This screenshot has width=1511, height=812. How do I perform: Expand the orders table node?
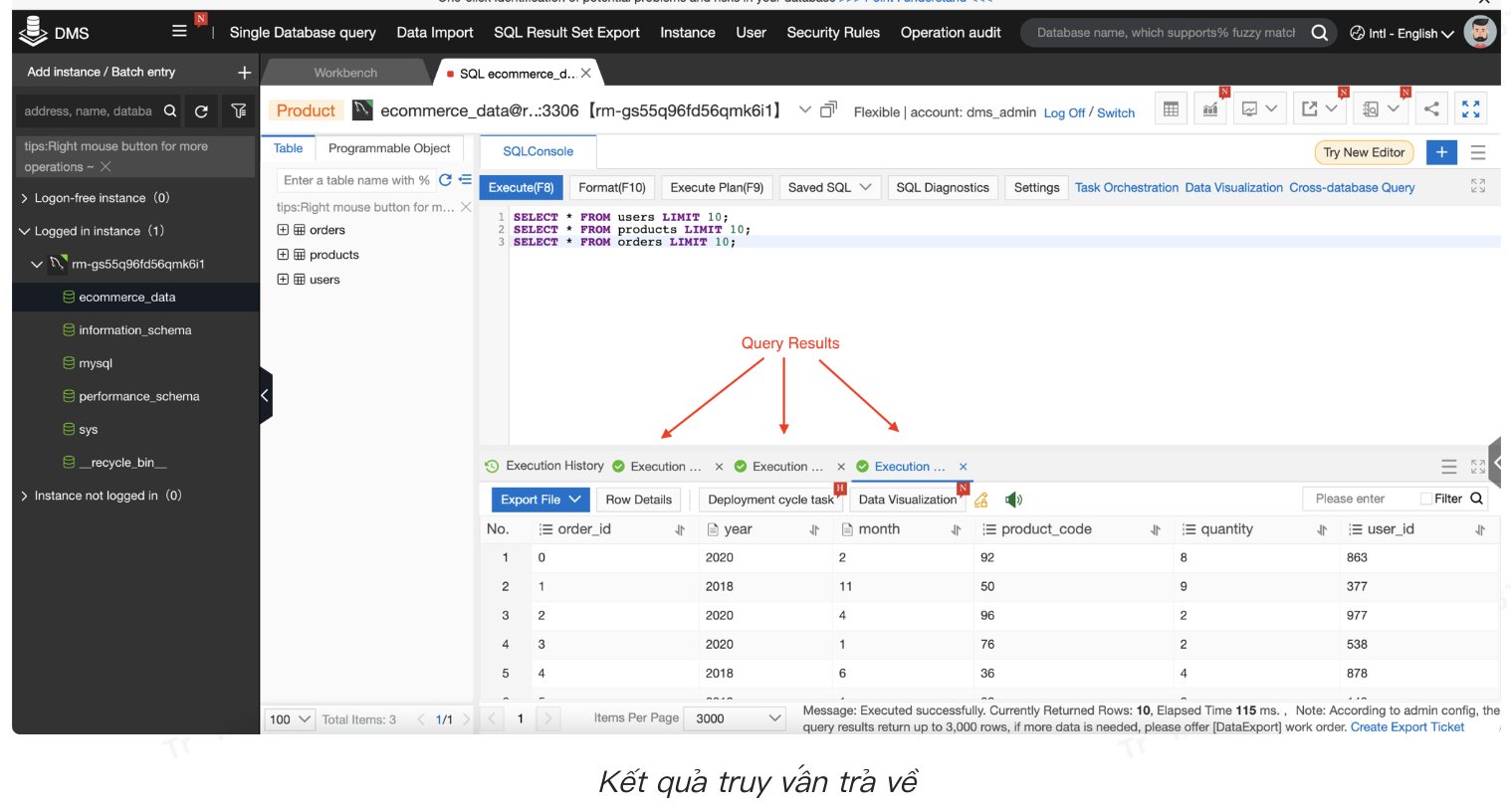283,230
